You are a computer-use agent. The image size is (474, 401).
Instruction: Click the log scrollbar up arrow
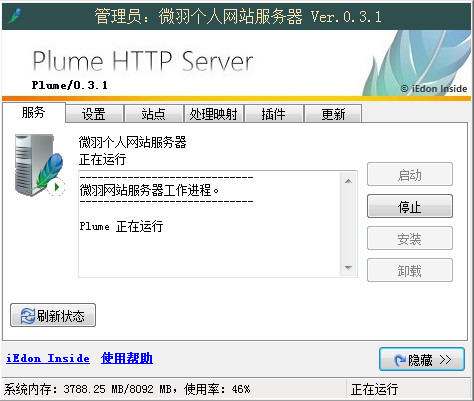point(348,181)
